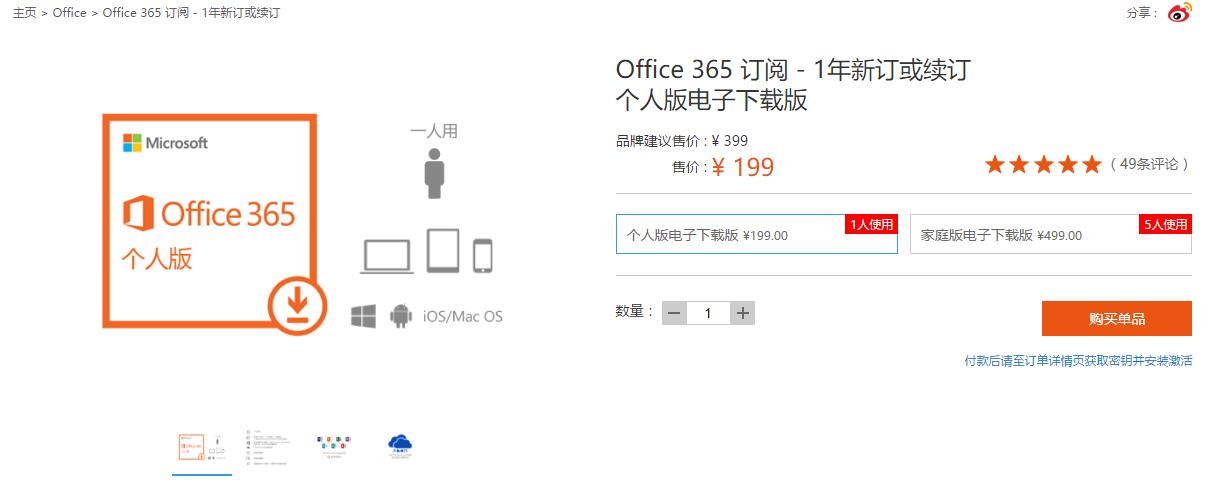The height and width of the screenshot is (484, 1216).
Task: Click the Android robot icon
Action: point(401,316)
